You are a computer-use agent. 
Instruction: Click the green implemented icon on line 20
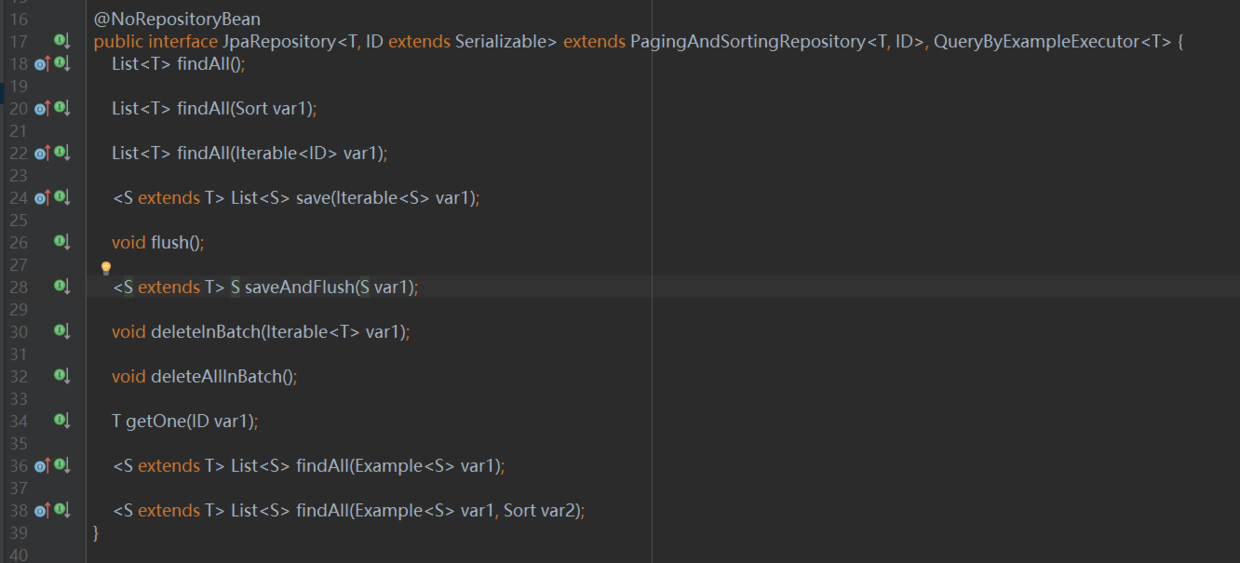61,108
